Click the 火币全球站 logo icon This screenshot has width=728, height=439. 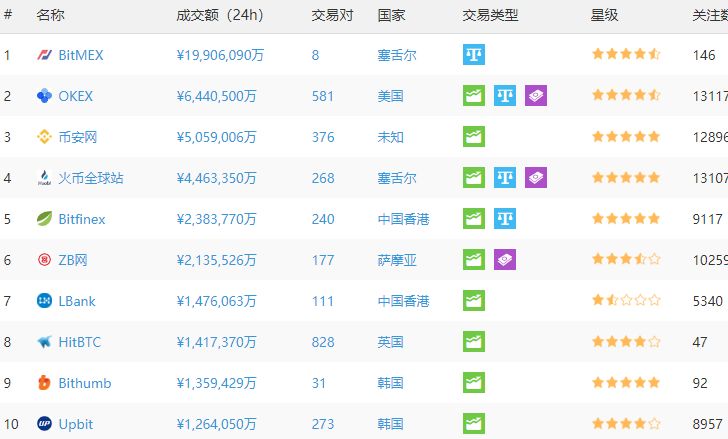coord(44,178)
